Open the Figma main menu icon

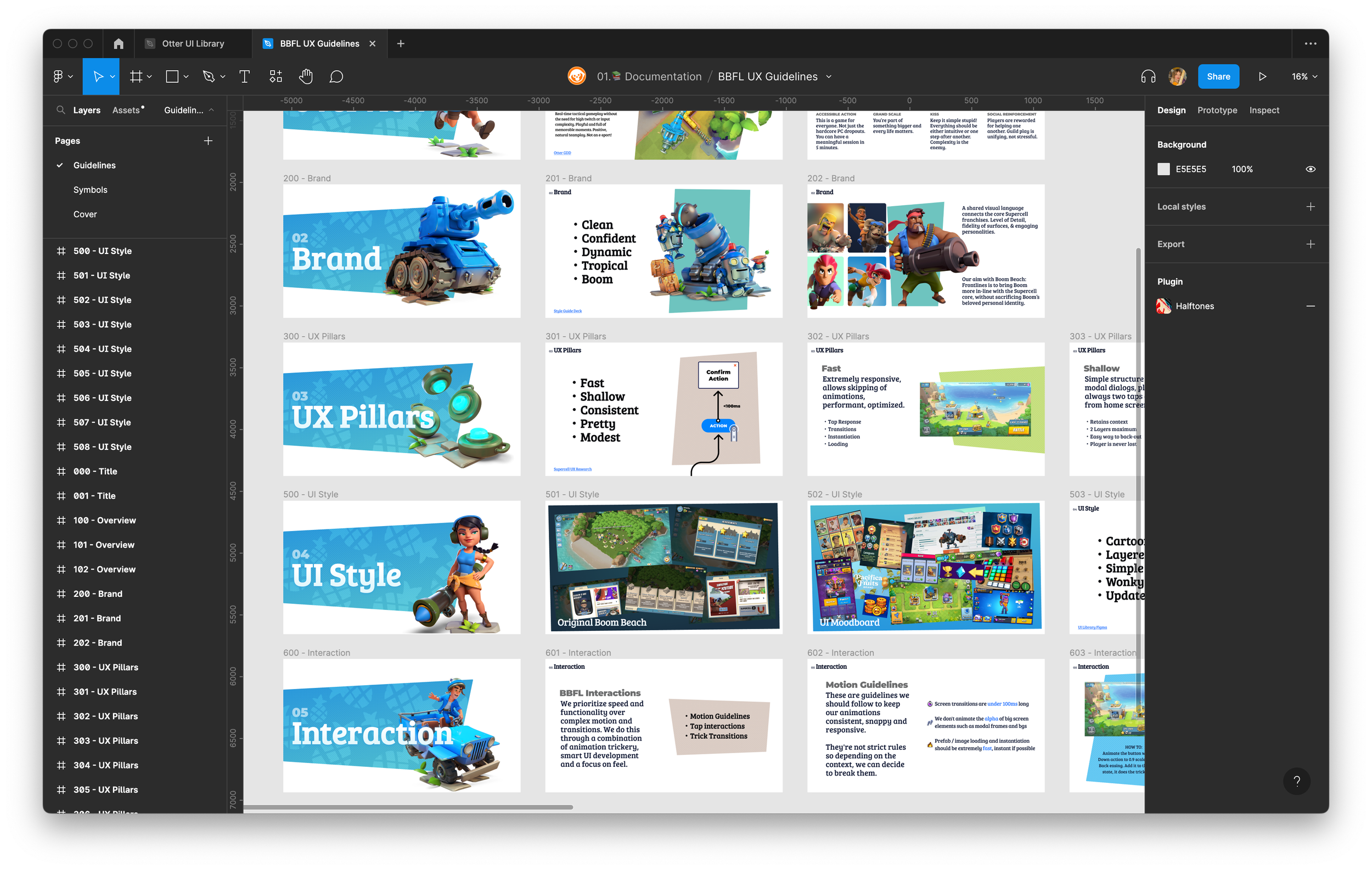click(62, 76)
